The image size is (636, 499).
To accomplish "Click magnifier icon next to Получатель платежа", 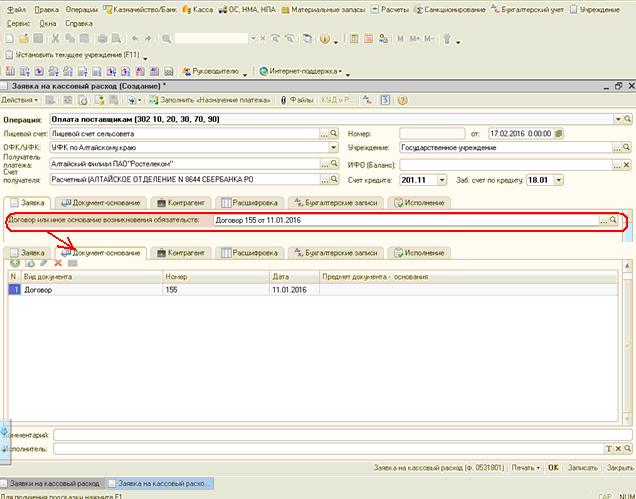I will pyautogui.click(x=334, y=163).
